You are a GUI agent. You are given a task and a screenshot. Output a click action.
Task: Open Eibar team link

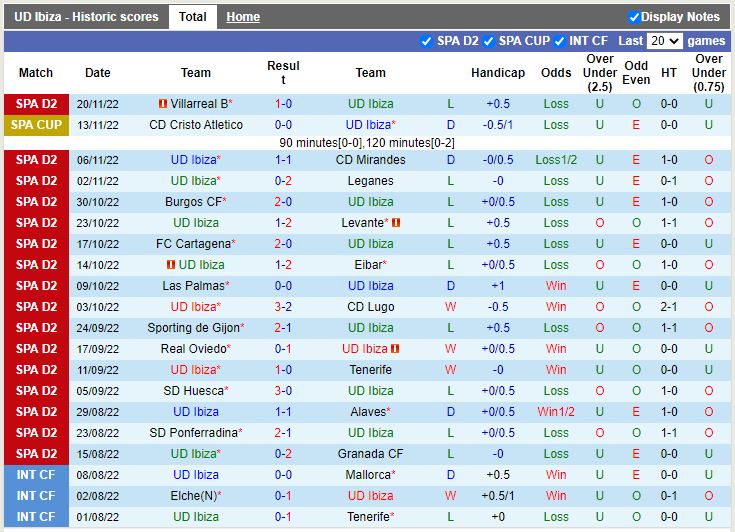coord(368,265)
